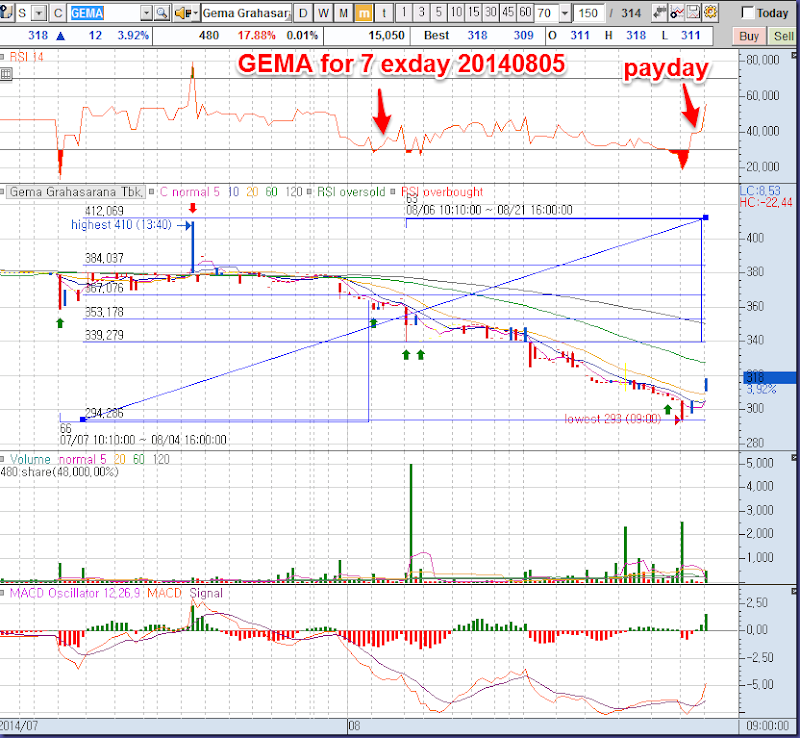Image resolution: width=800 pixels, height=738 pixels.
Task: Open the S market type dropdown
Action: point(39,13)
